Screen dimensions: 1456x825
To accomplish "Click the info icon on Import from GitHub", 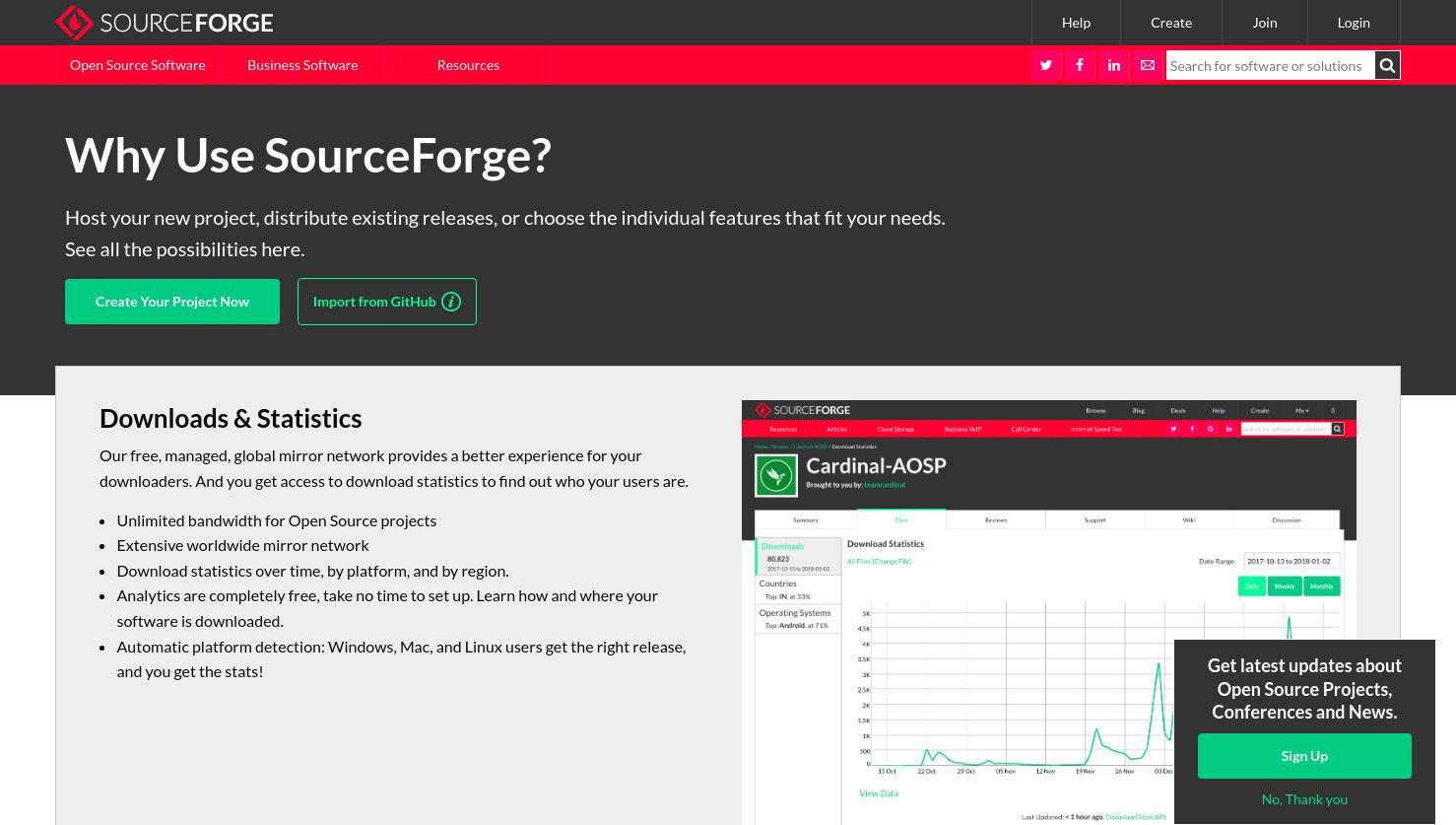I will click(x=451, y=302).
